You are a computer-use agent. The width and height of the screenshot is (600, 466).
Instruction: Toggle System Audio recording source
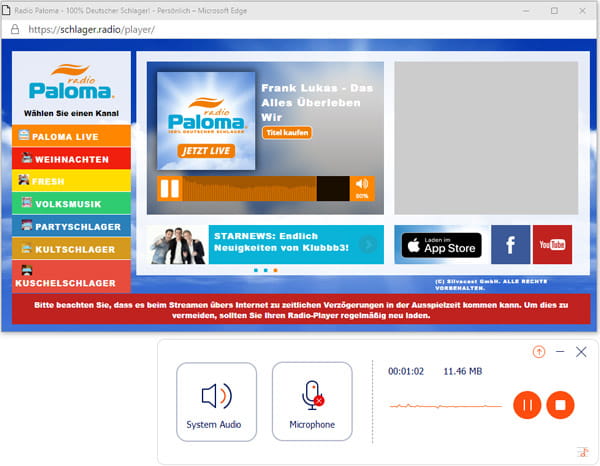pos(217,402)
